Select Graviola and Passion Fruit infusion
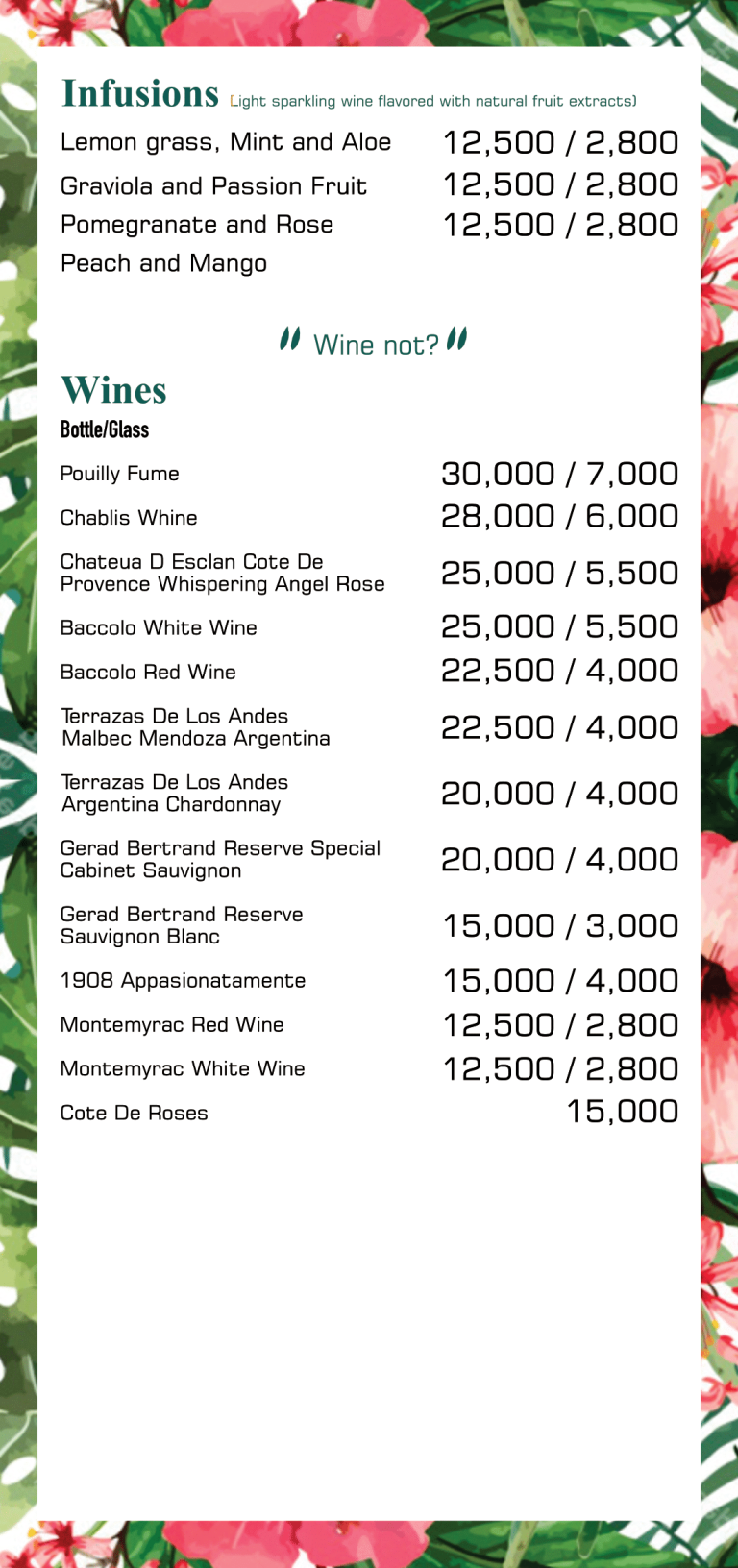Image resolution: width=738 pixels, height=1568 pixels. [213, 185]
